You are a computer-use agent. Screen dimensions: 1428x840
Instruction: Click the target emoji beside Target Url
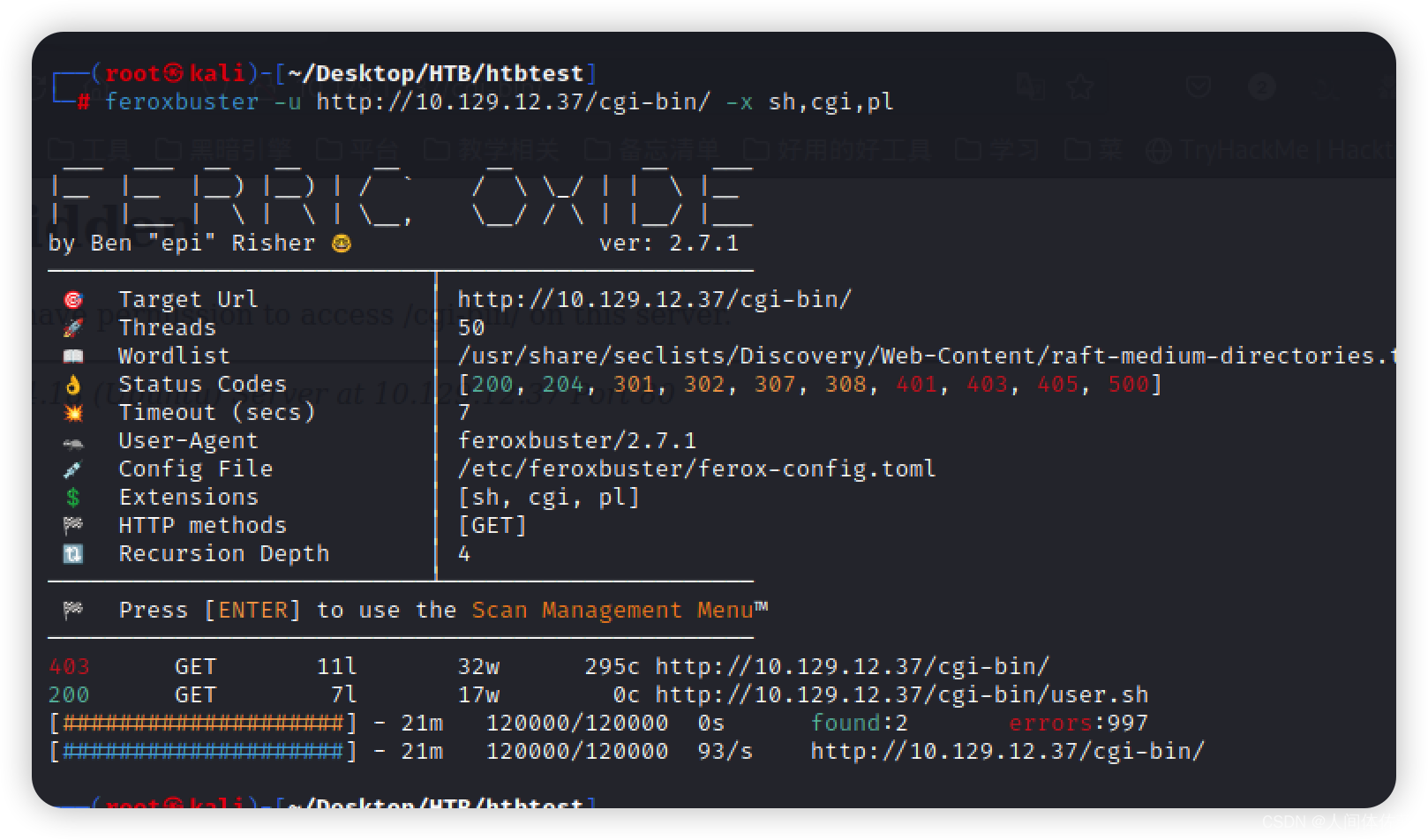click(x=73, y=300)
